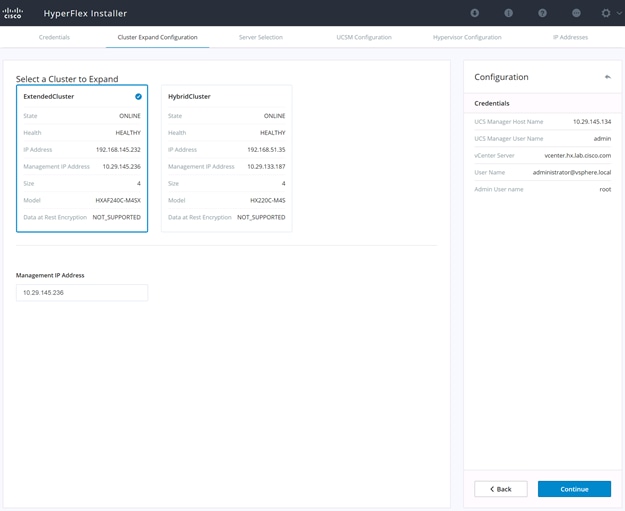
Task: Click the HyperFlex Installer title
Action: 85,13
